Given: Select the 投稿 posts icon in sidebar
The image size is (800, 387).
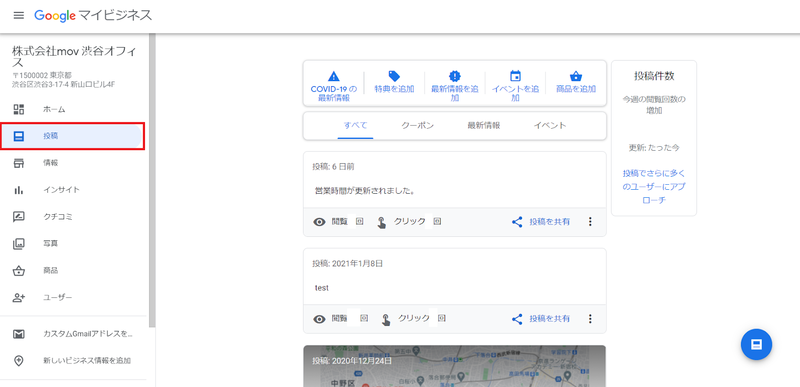Looking at the screenshot, I should [19, 136].
